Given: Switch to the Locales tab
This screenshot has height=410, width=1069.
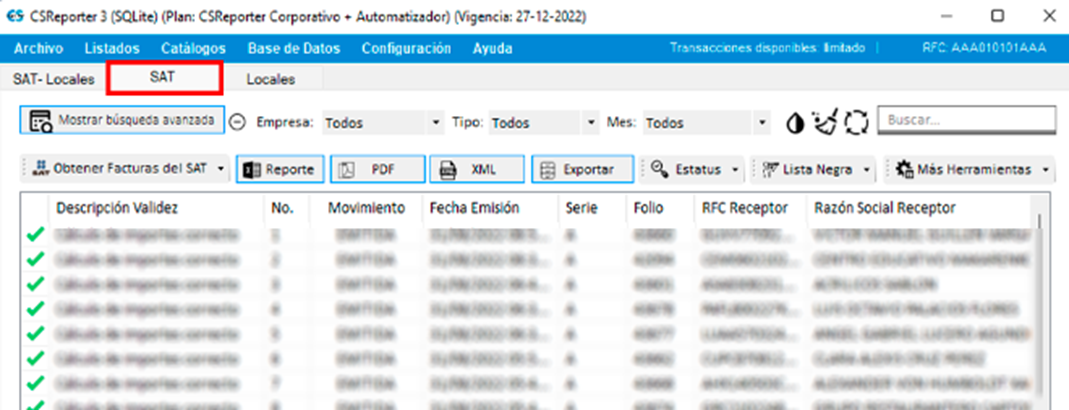Looking at the screenshot, I should [271, 79].
